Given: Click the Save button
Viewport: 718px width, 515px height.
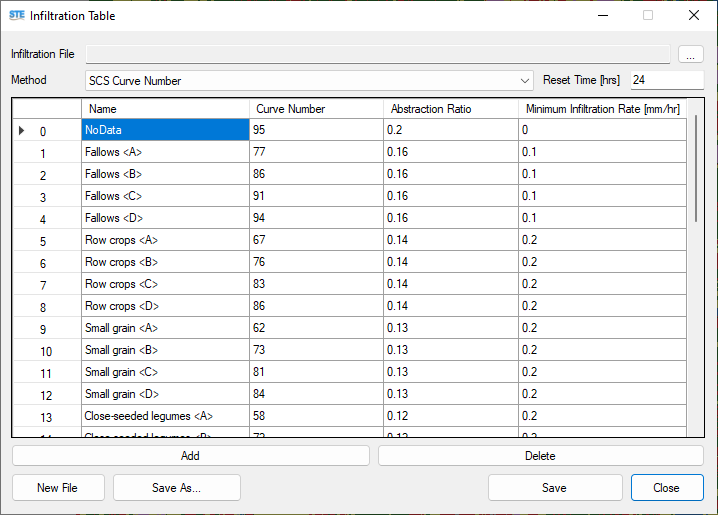Looking at the screenshot, I should (555, 488).
